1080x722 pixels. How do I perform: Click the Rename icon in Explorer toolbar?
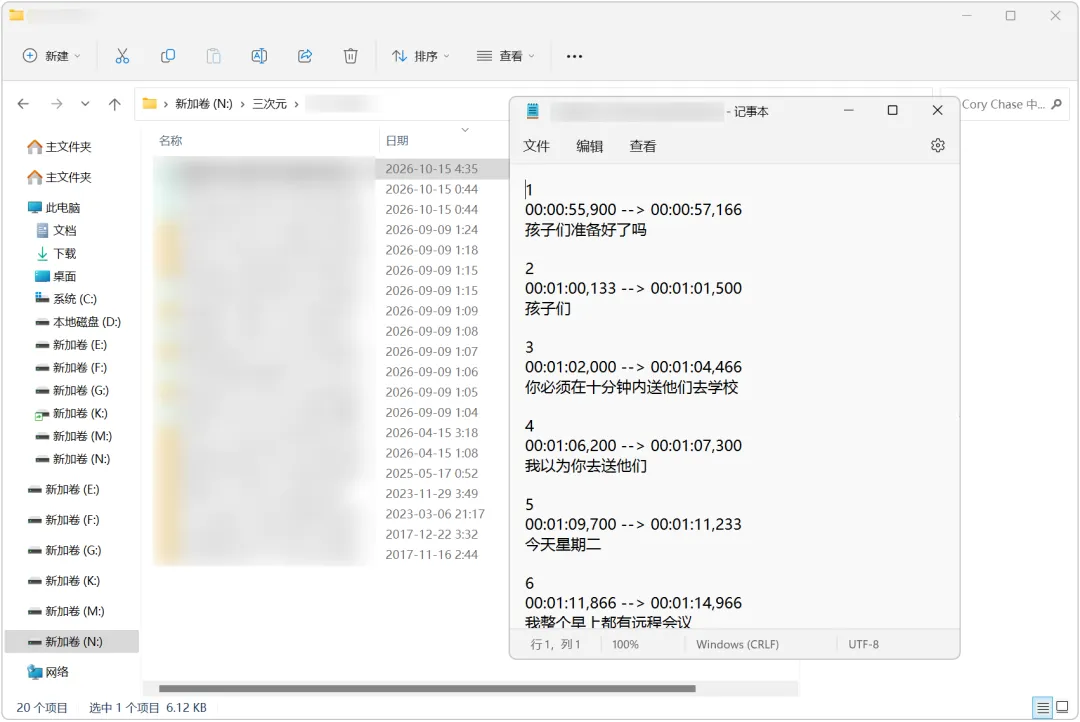pyautogui.click(x=259, y=56)
